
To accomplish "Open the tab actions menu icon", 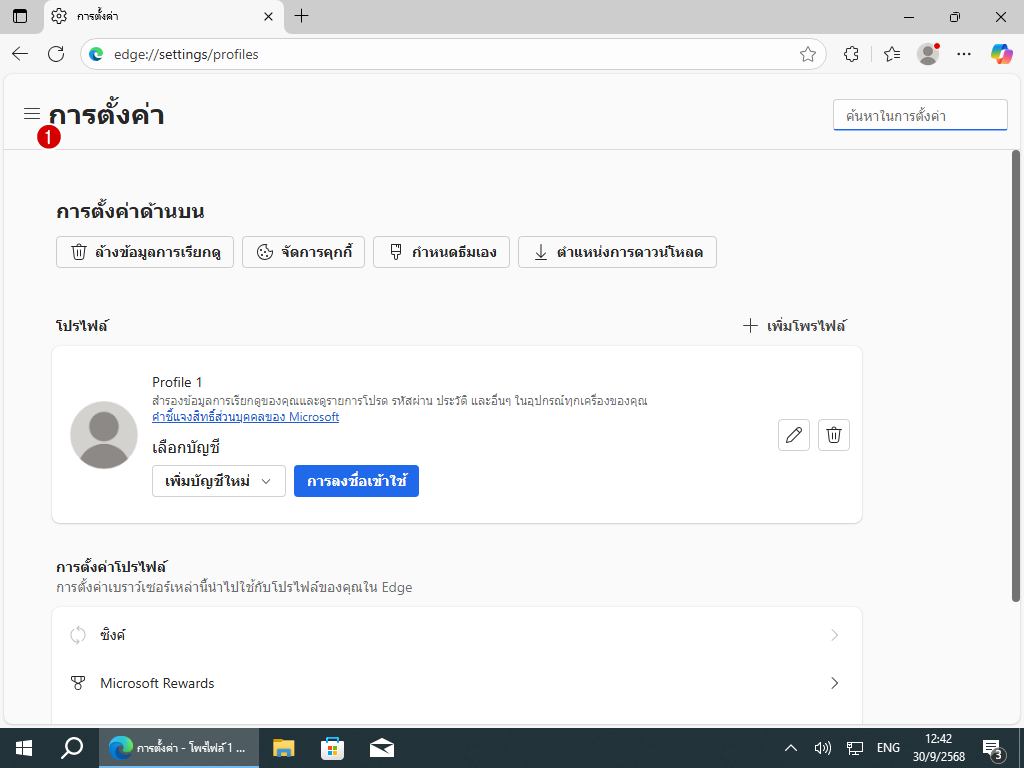I will click(x=20, y=16).
